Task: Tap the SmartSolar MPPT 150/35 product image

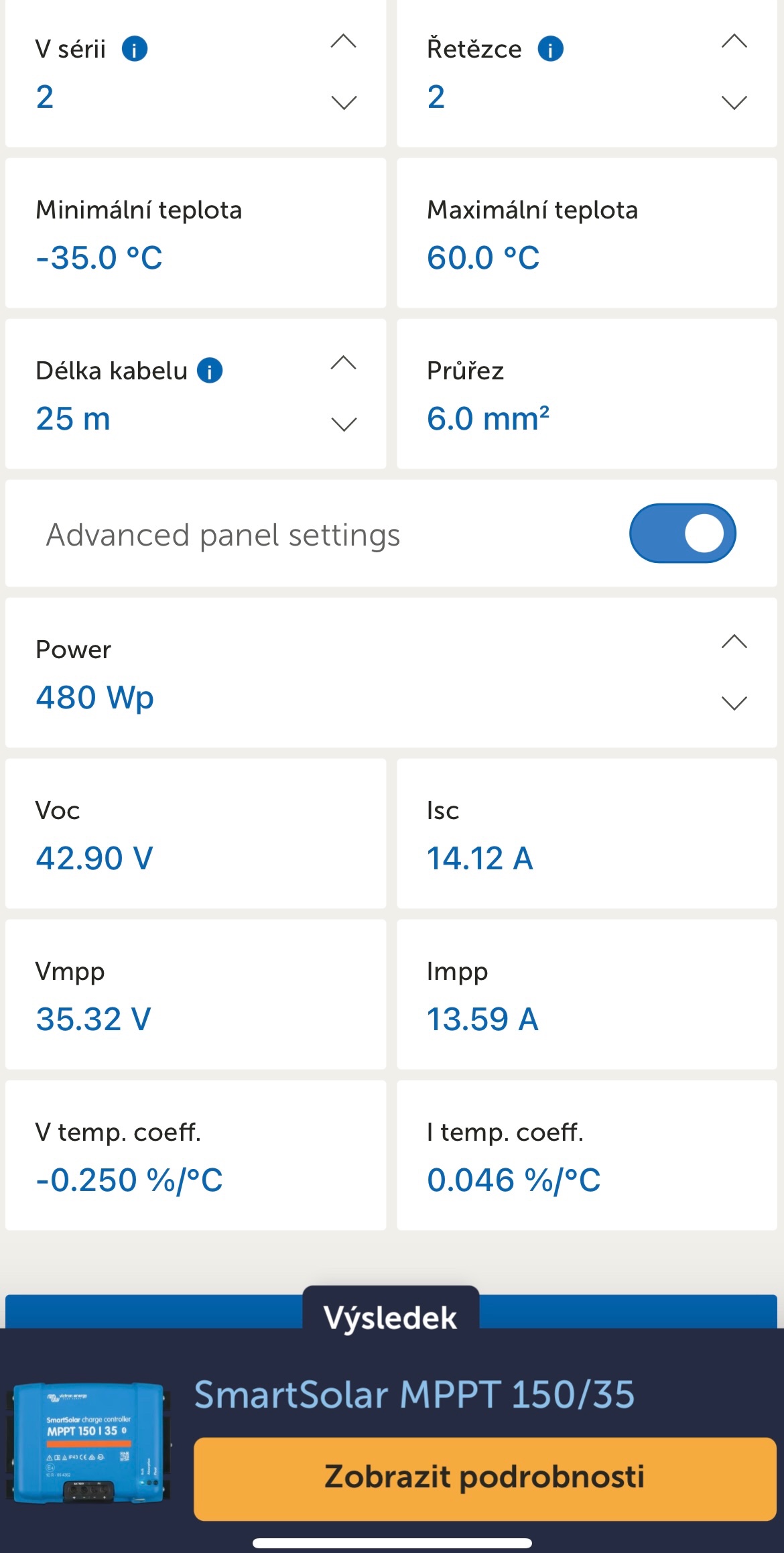Action: click(x=88, y=1440)
